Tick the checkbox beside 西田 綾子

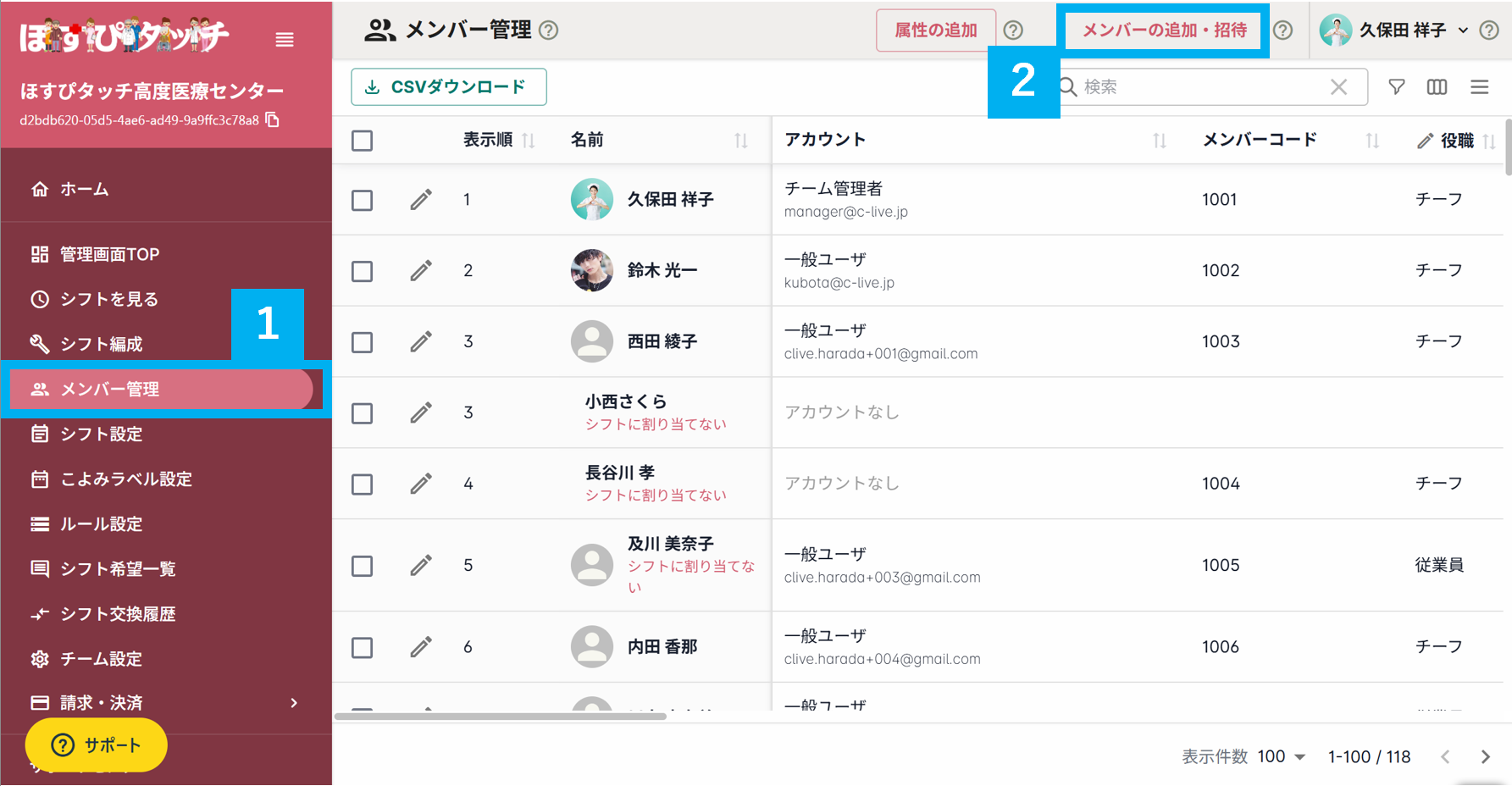362,341
